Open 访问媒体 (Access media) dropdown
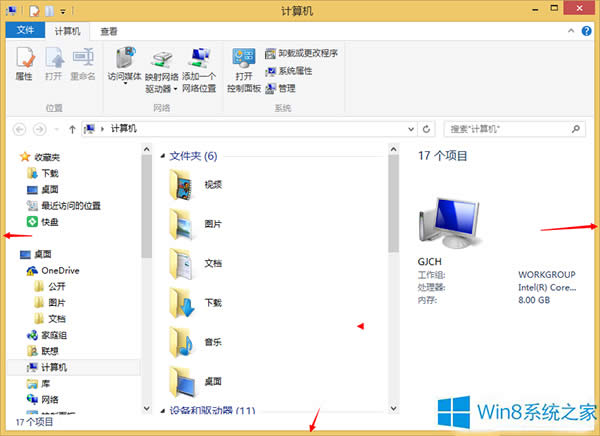Image resolution: width=600 pixels, height=436 pixels. [125, 66]
